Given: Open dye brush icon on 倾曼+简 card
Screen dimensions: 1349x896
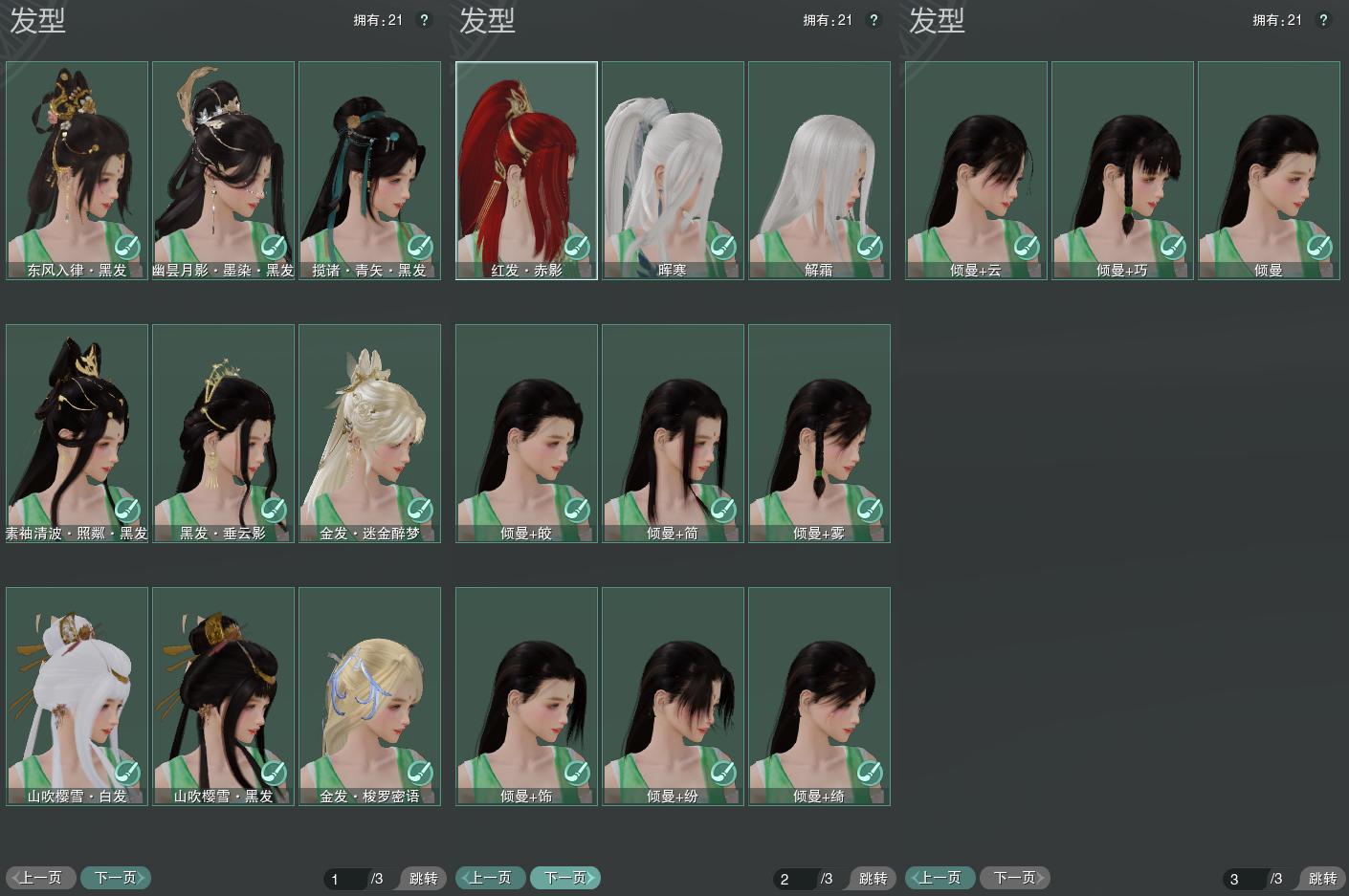Looking at the screenshot, I should point(723,510).
